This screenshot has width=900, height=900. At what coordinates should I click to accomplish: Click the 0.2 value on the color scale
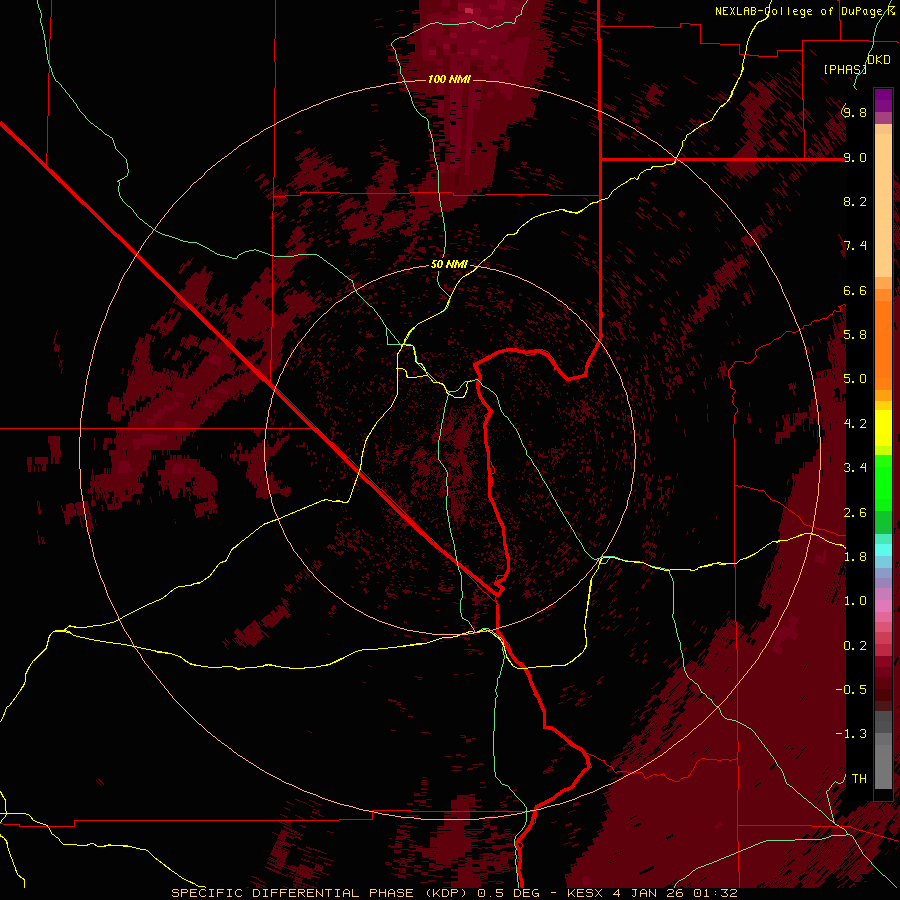855,646
